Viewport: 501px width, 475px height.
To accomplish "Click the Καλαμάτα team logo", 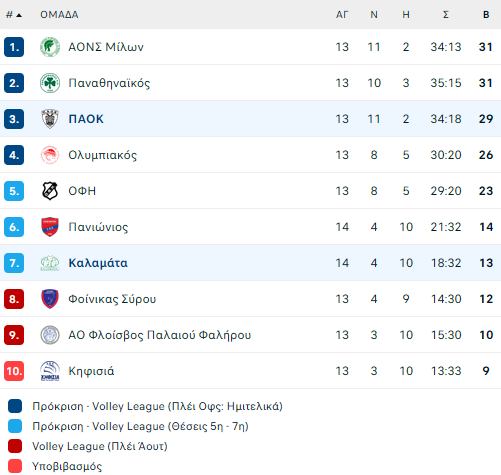I will 50,263.
